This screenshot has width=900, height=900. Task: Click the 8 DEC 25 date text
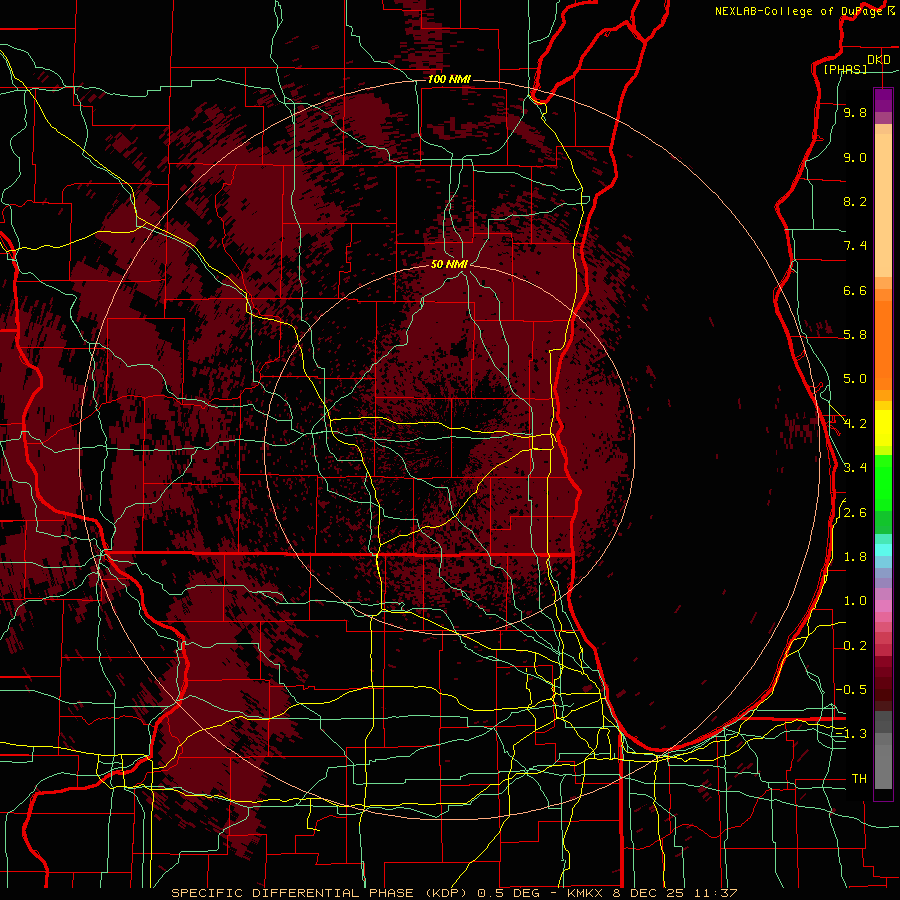[x=649, y=893]
